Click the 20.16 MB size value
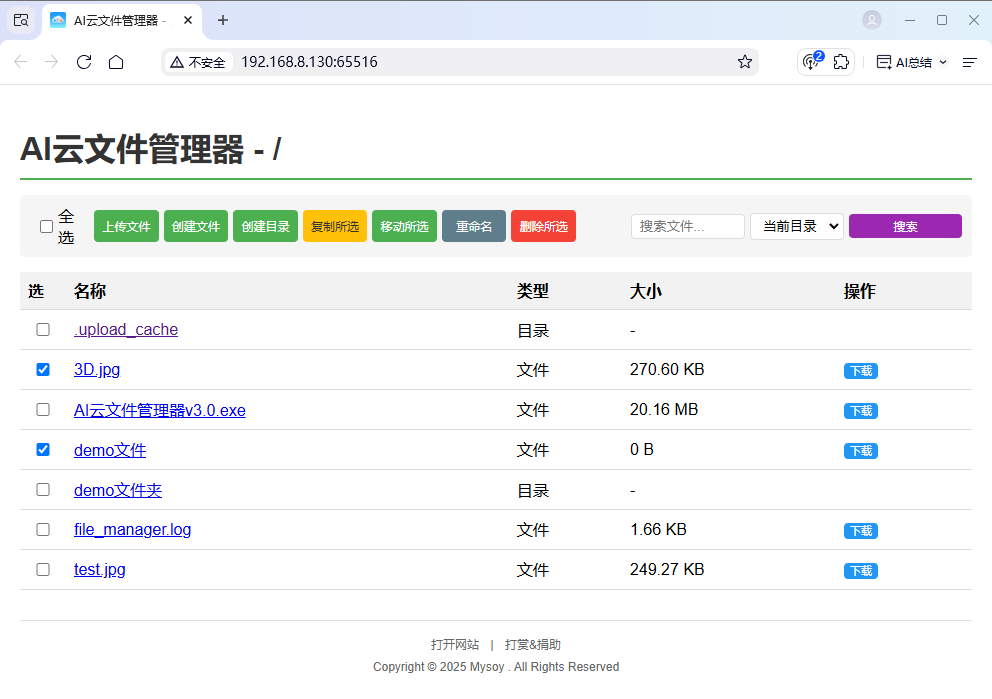Screen dimensions: 992x699 664,409
